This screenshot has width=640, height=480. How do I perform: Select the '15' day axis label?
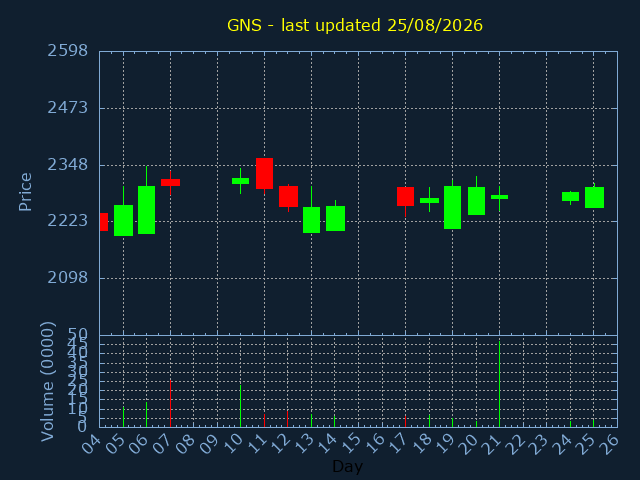point(351,444)
